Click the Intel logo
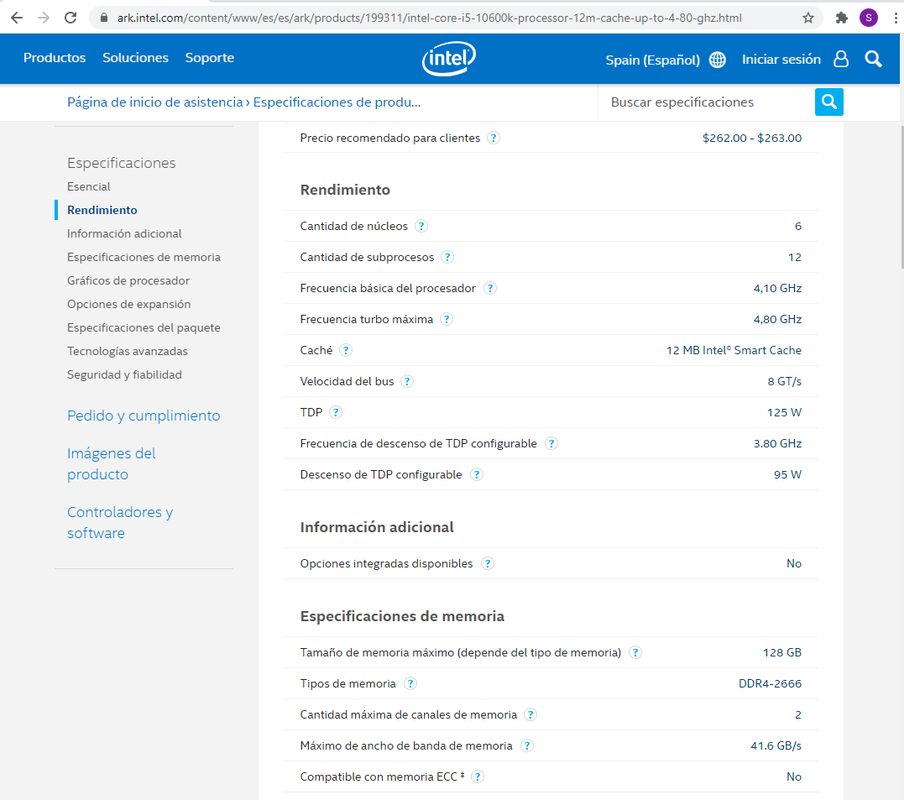 tap(449, 58)
